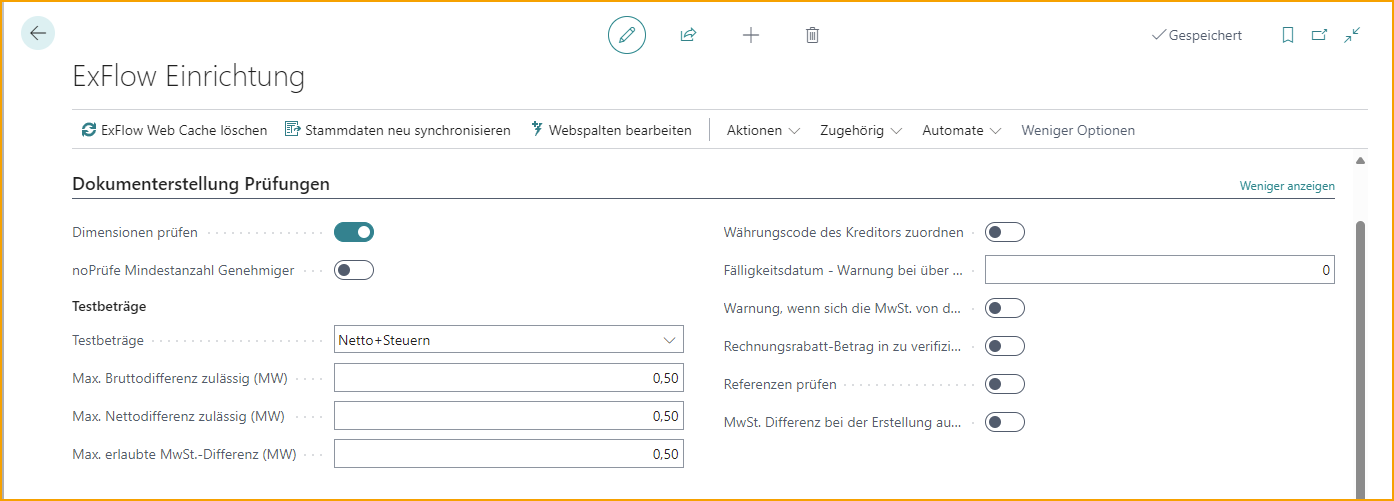Click the scrollbar up arrow
This screenshot has width=1394, height=501.
(x=1360, y=160)
